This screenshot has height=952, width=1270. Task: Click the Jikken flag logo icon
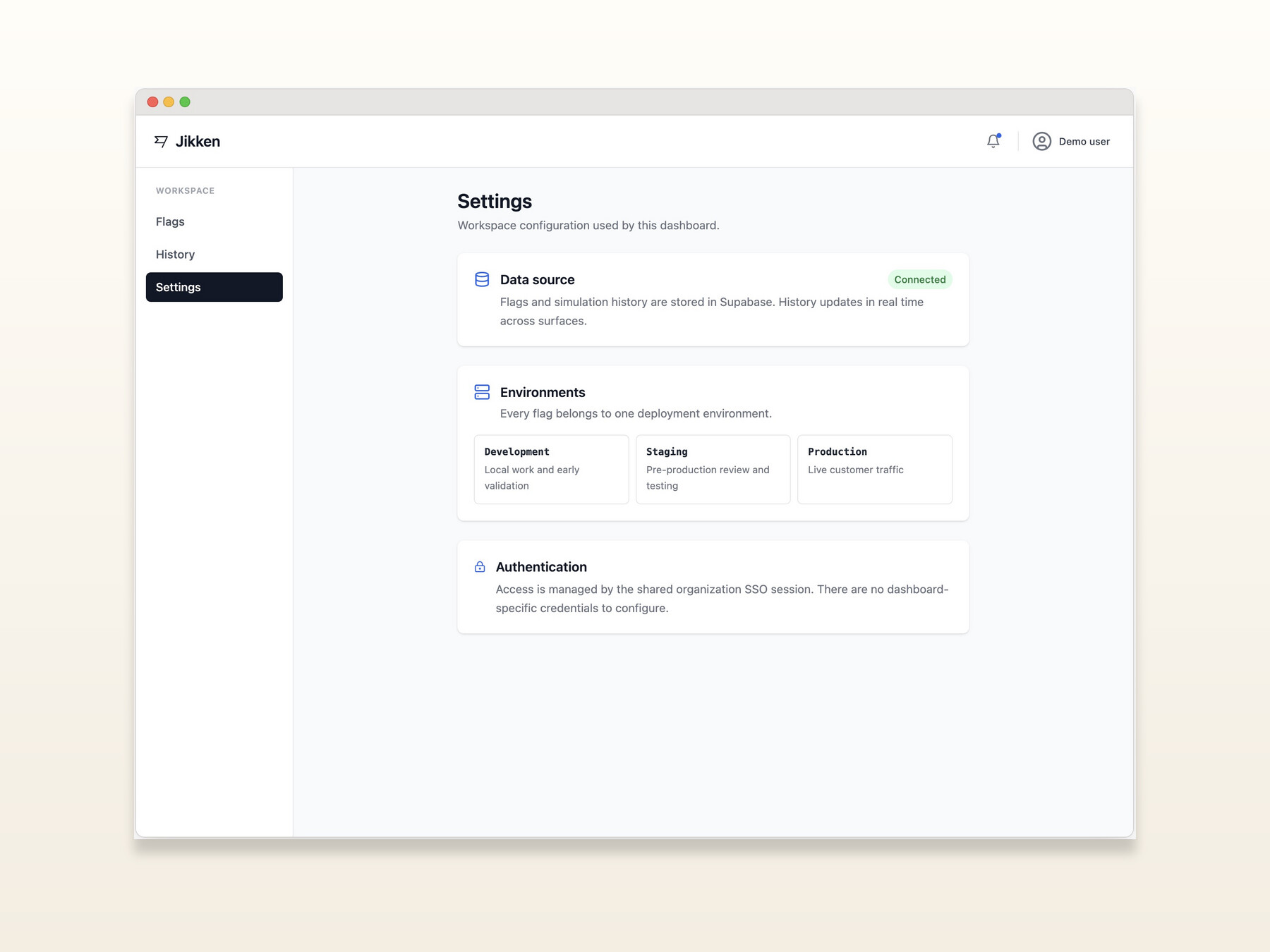[x=161, y=142]
